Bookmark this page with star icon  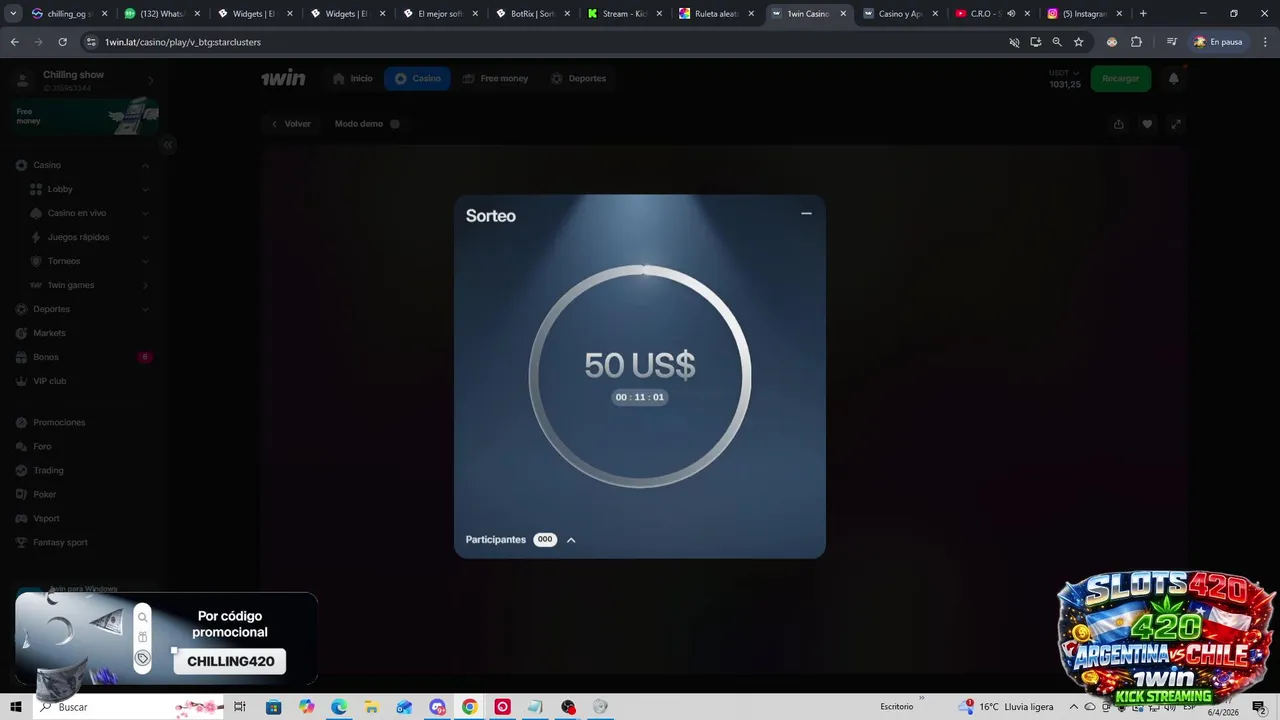point(1078,42)
